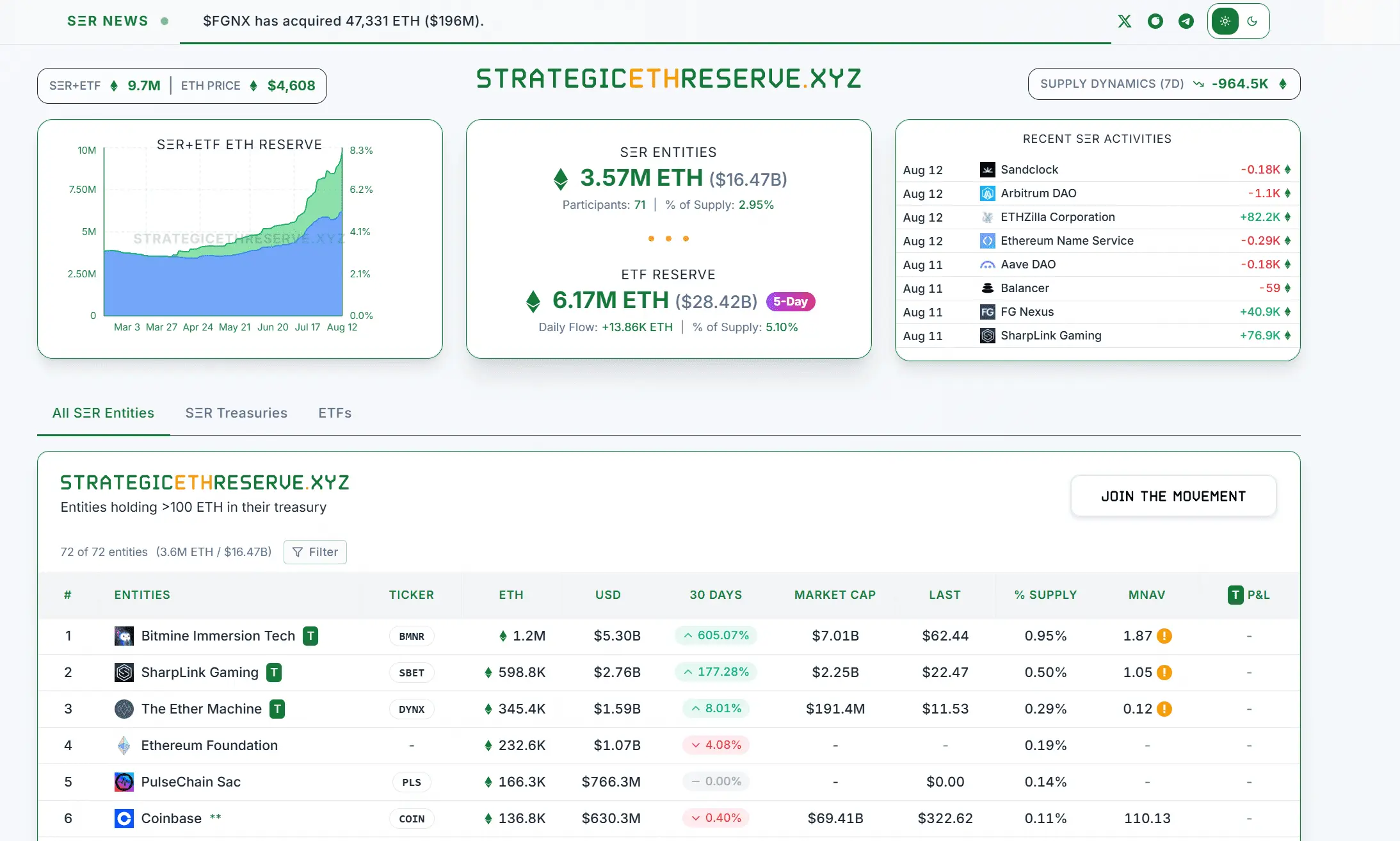This screenshot has width=1400, height=841.
Task: Sort by the MARKET CAP column header
Action: coord(835,595)
